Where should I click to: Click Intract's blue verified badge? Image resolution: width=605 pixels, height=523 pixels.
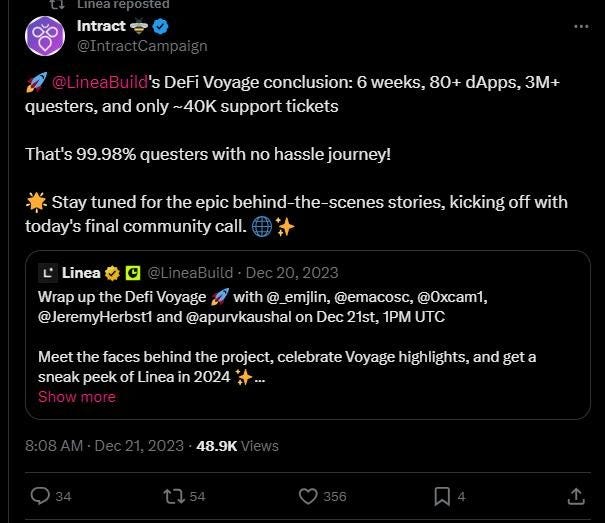pos(160,26)
